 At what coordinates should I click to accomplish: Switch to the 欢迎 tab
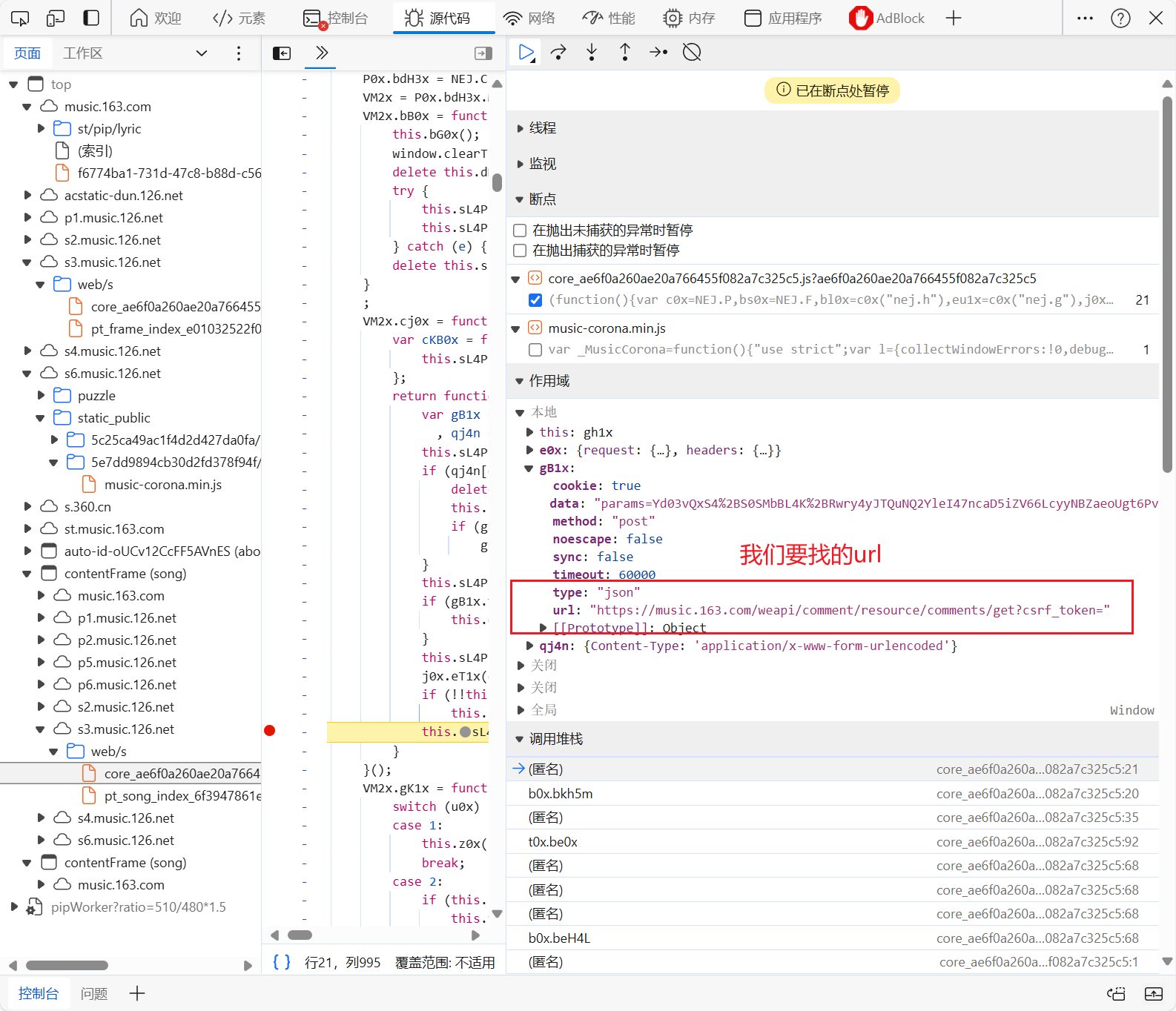[x=156, y=18]
